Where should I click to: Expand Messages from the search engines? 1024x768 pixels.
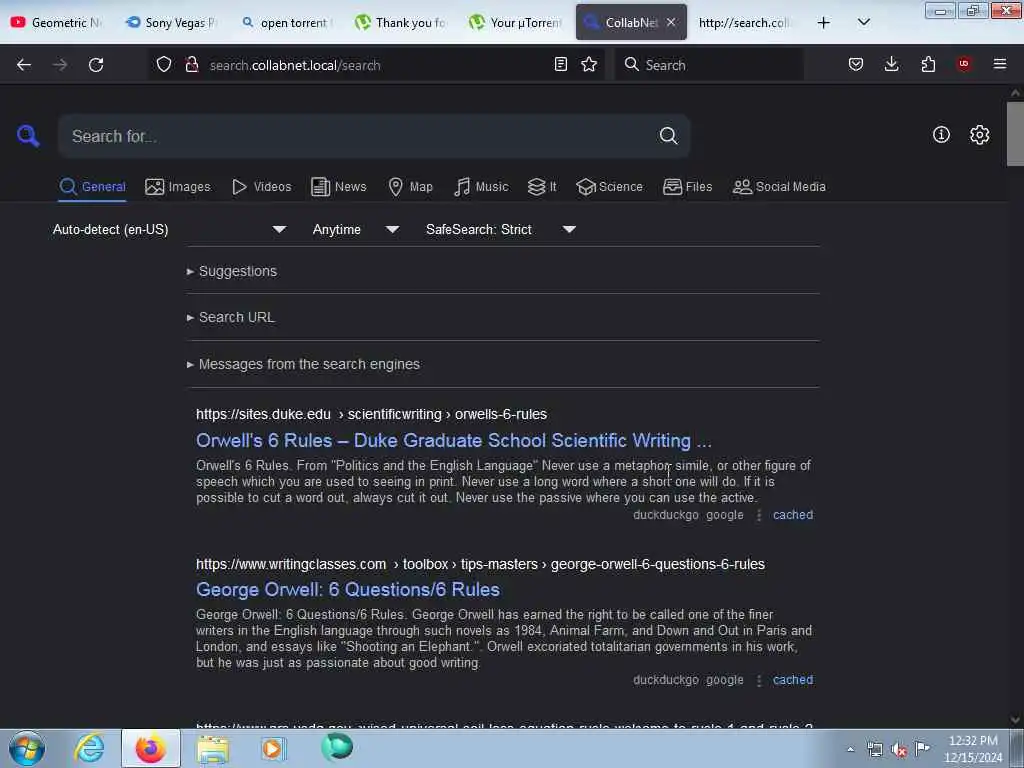(303, 364)
